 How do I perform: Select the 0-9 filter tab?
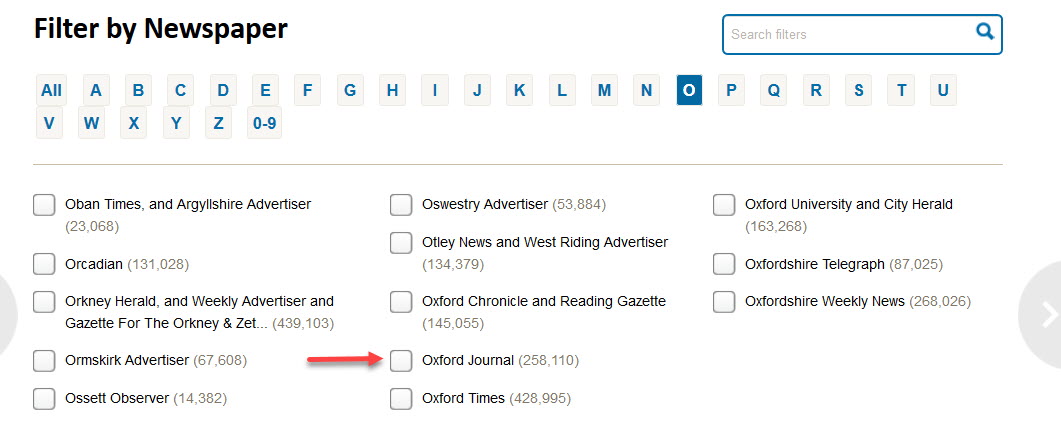point(264,123)
